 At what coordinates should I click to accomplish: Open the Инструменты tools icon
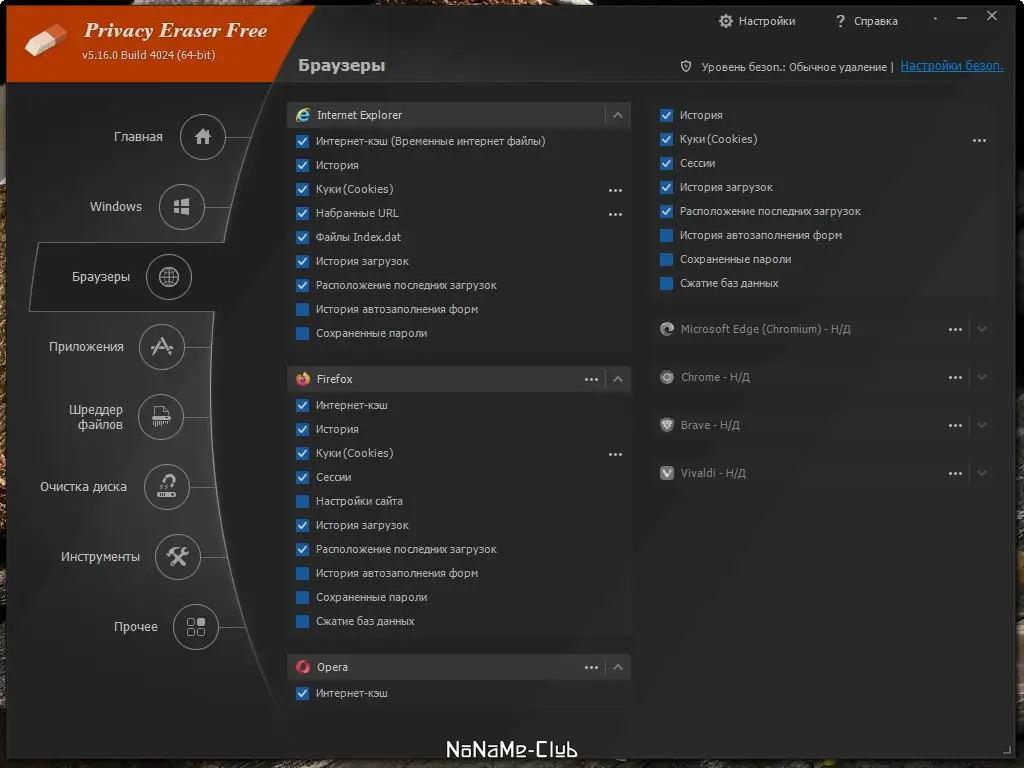tap(178, 557)
